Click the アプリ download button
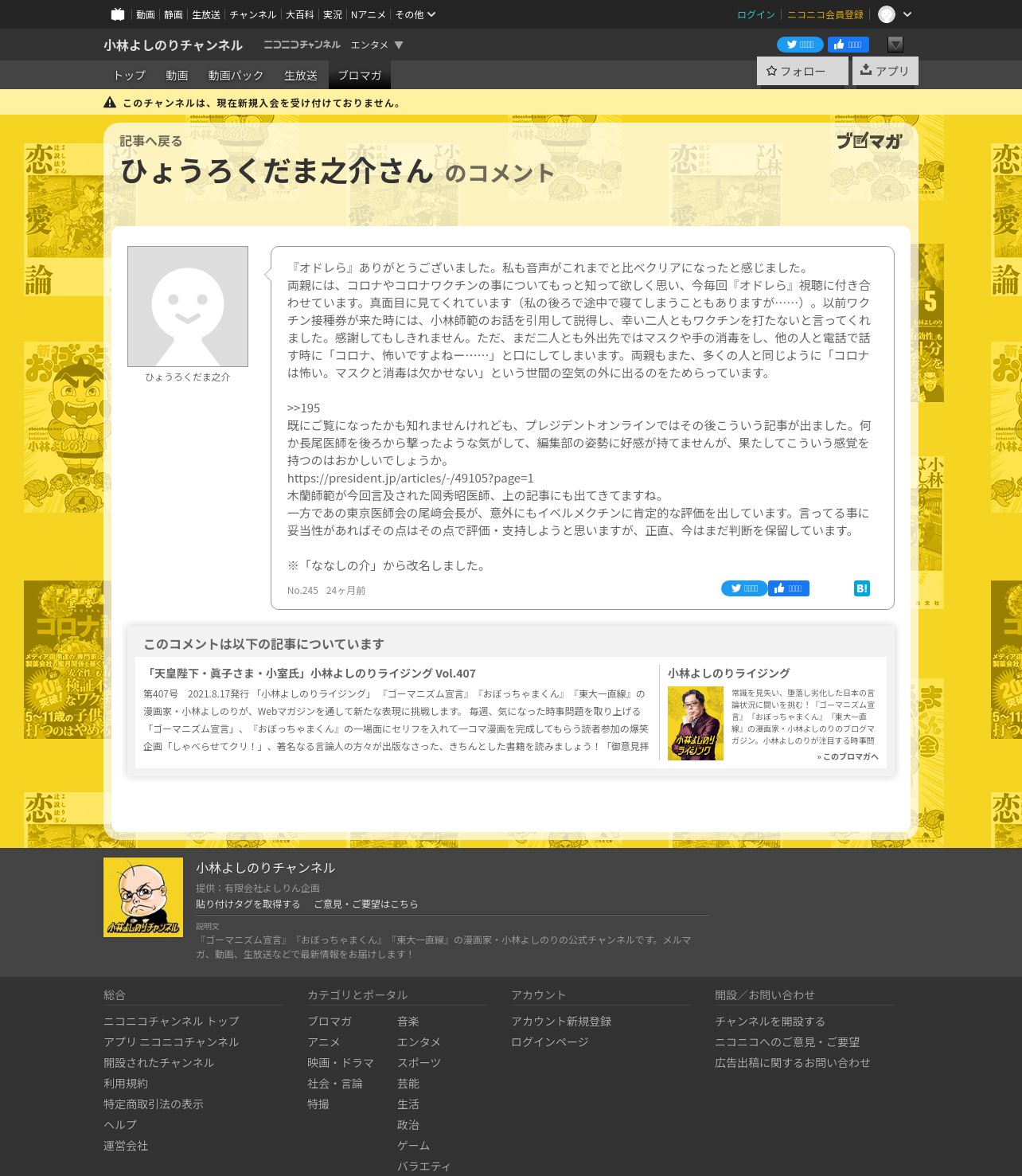The height and width of the screenshot is (1176, 1022). (885, 71)
